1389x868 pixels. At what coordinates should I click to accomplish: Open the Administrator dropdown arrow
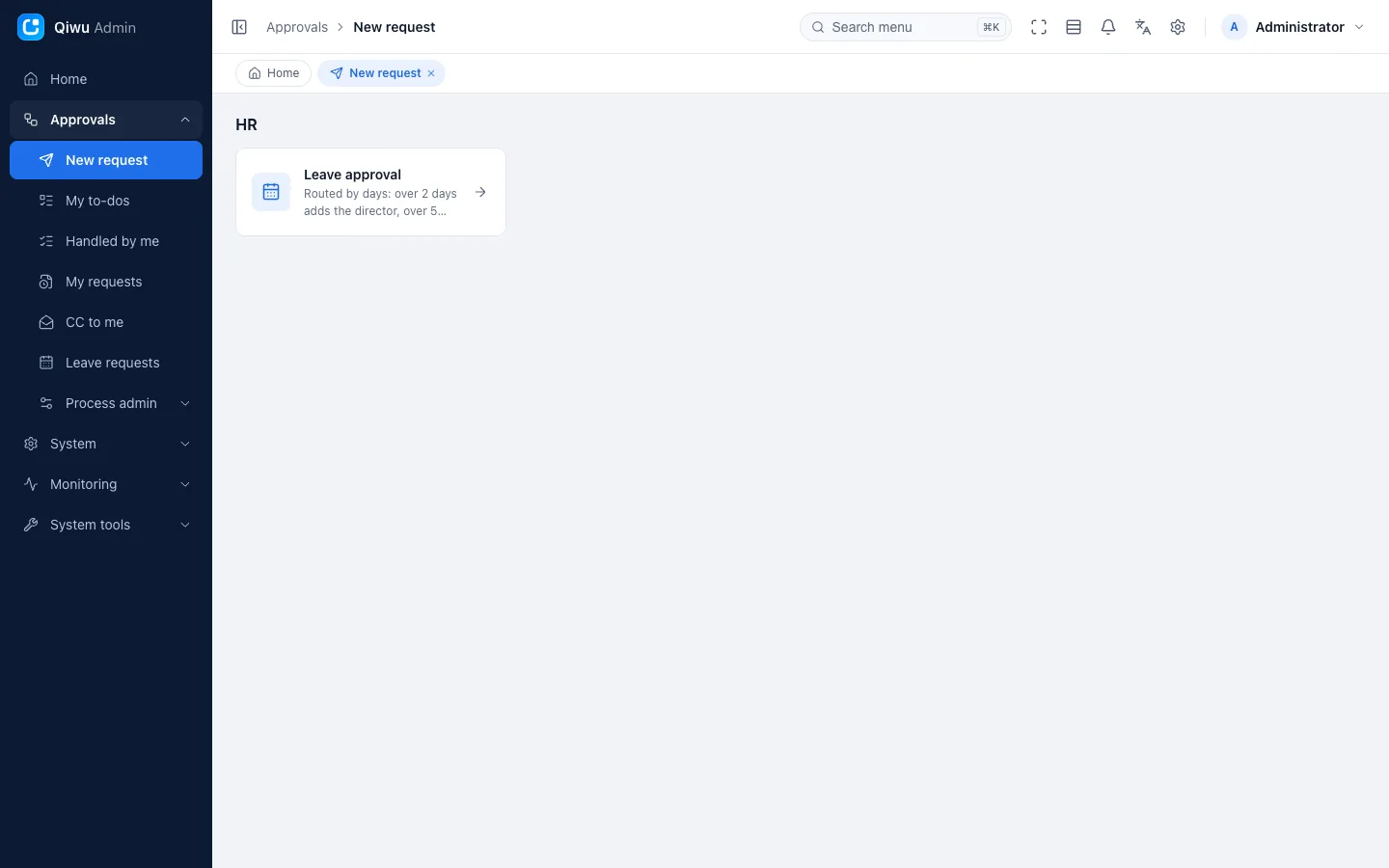pyautogui.click(x=1359, y=27)
